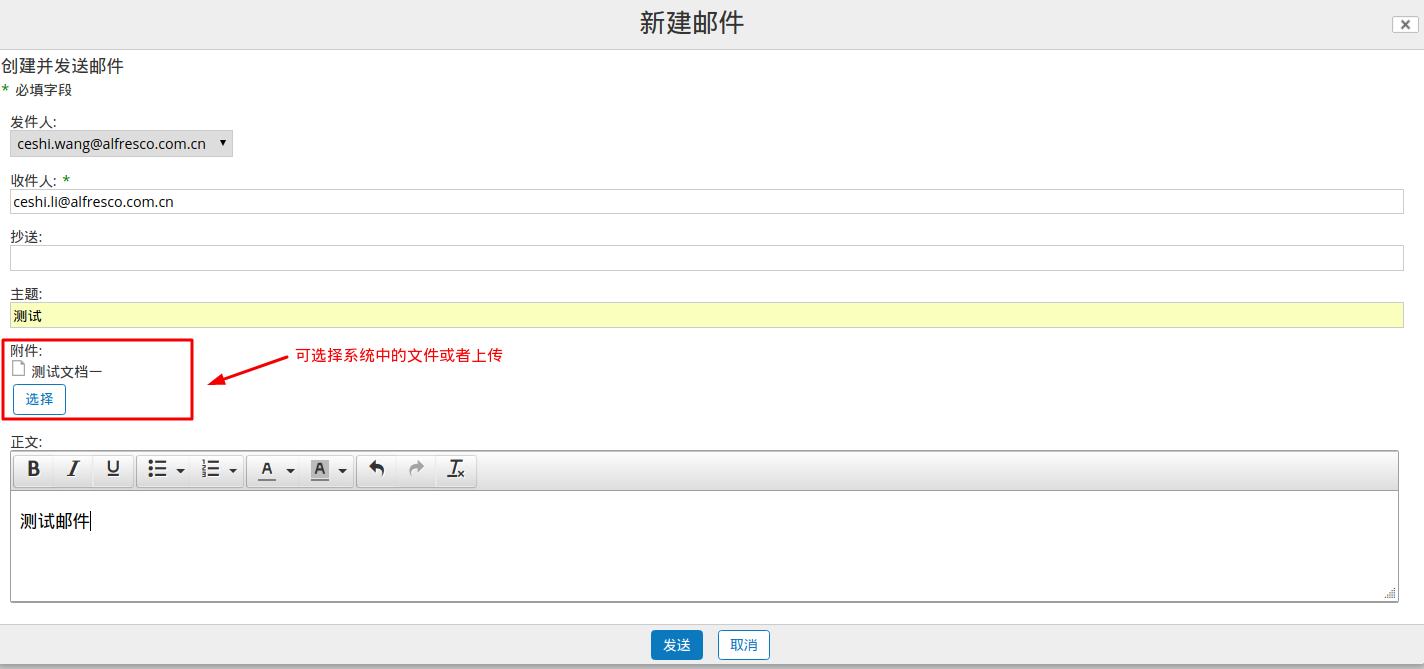
Task: Undo the last edit
Action: pos(377,469)
